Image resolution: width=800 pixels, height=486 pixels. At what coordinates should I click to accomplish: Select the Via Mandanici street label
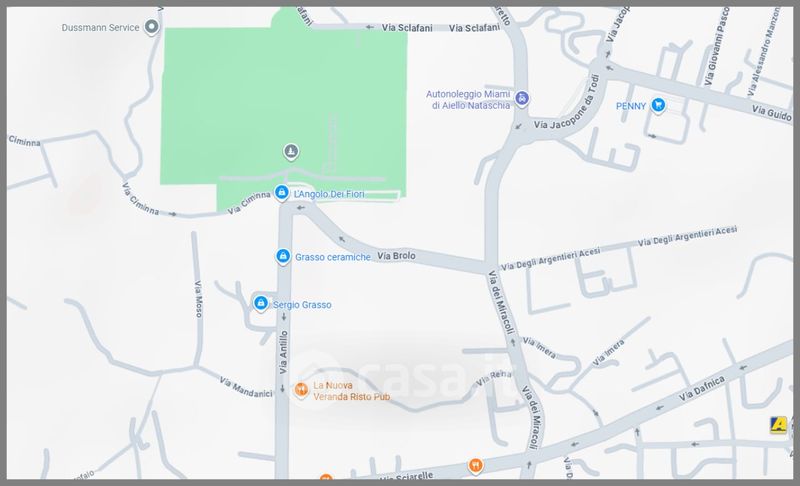click(245, 388)
